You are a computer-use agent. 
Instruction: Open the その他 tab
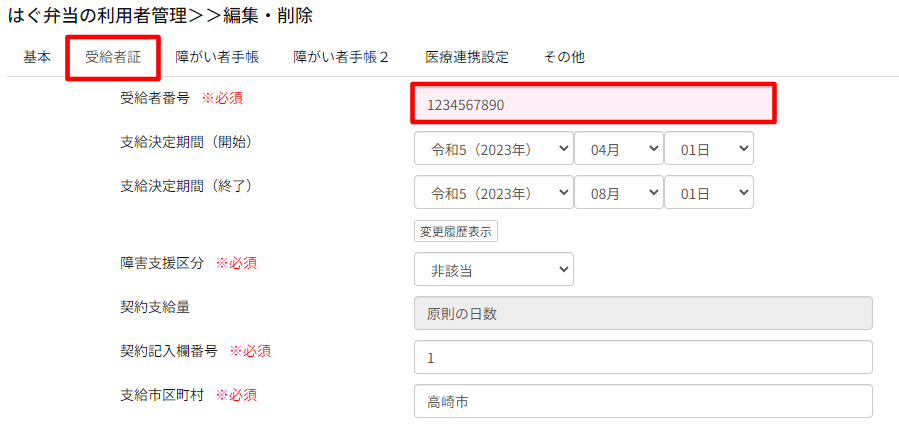[564, 57]
